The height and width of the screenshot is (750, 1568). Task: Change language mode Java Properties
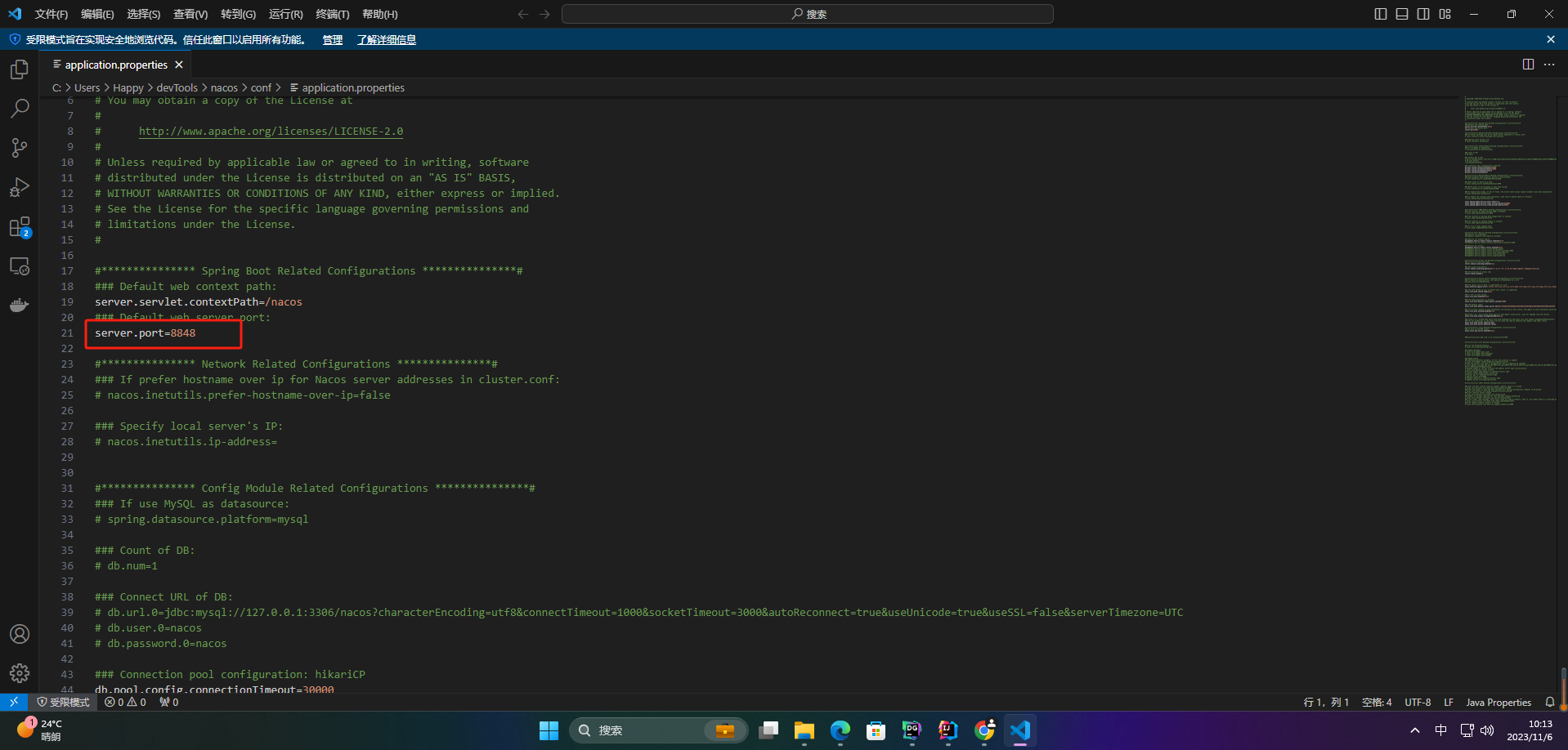coord(1499,702)
